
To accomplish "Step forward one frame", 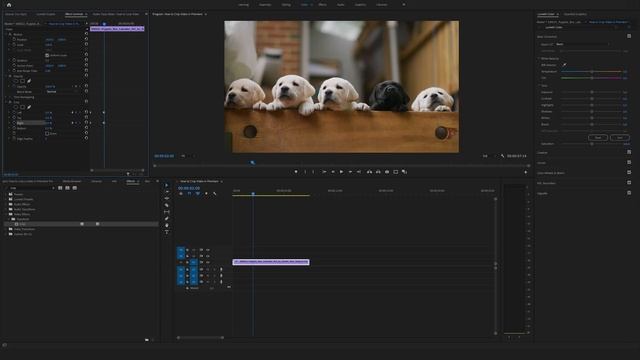I will click(x=350, y=172).
